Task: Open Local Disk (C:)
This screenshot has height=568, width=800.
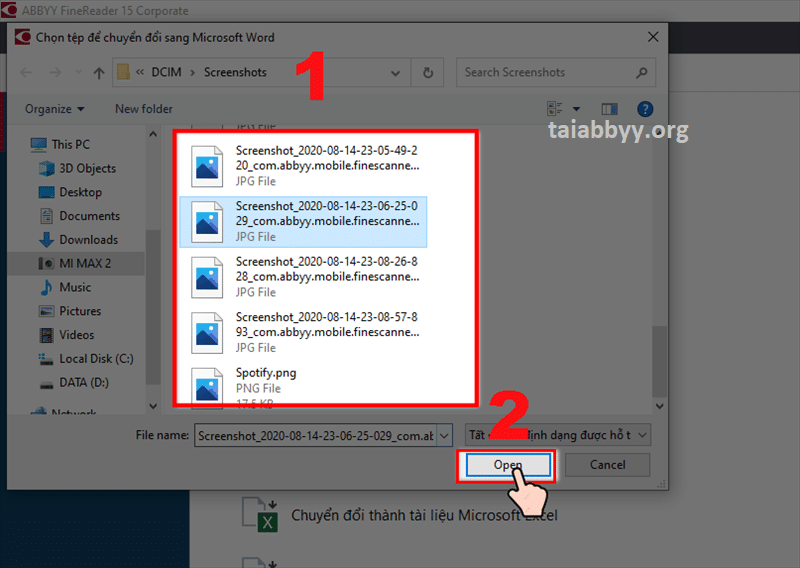Action: pyautogui.click(x=96, y=359)
